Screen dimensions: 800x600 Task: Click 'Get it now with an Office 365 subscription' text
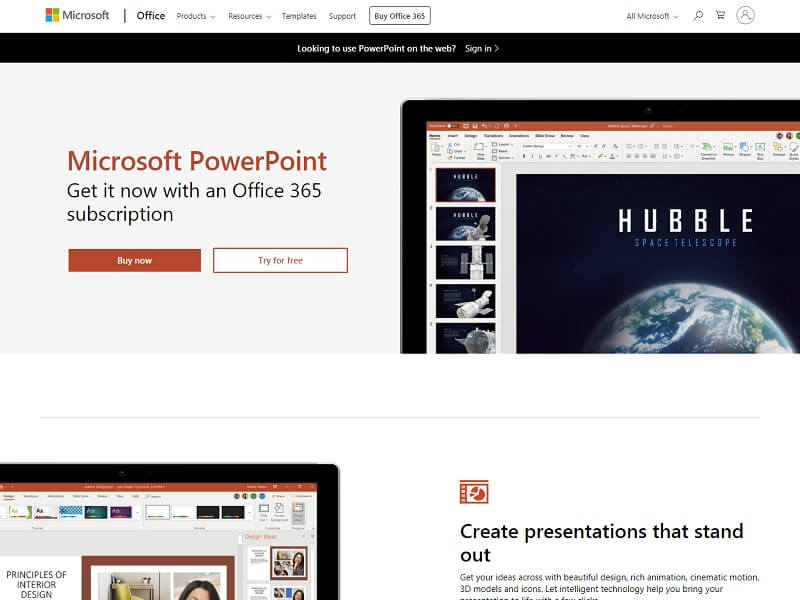[x=194, y=202]
